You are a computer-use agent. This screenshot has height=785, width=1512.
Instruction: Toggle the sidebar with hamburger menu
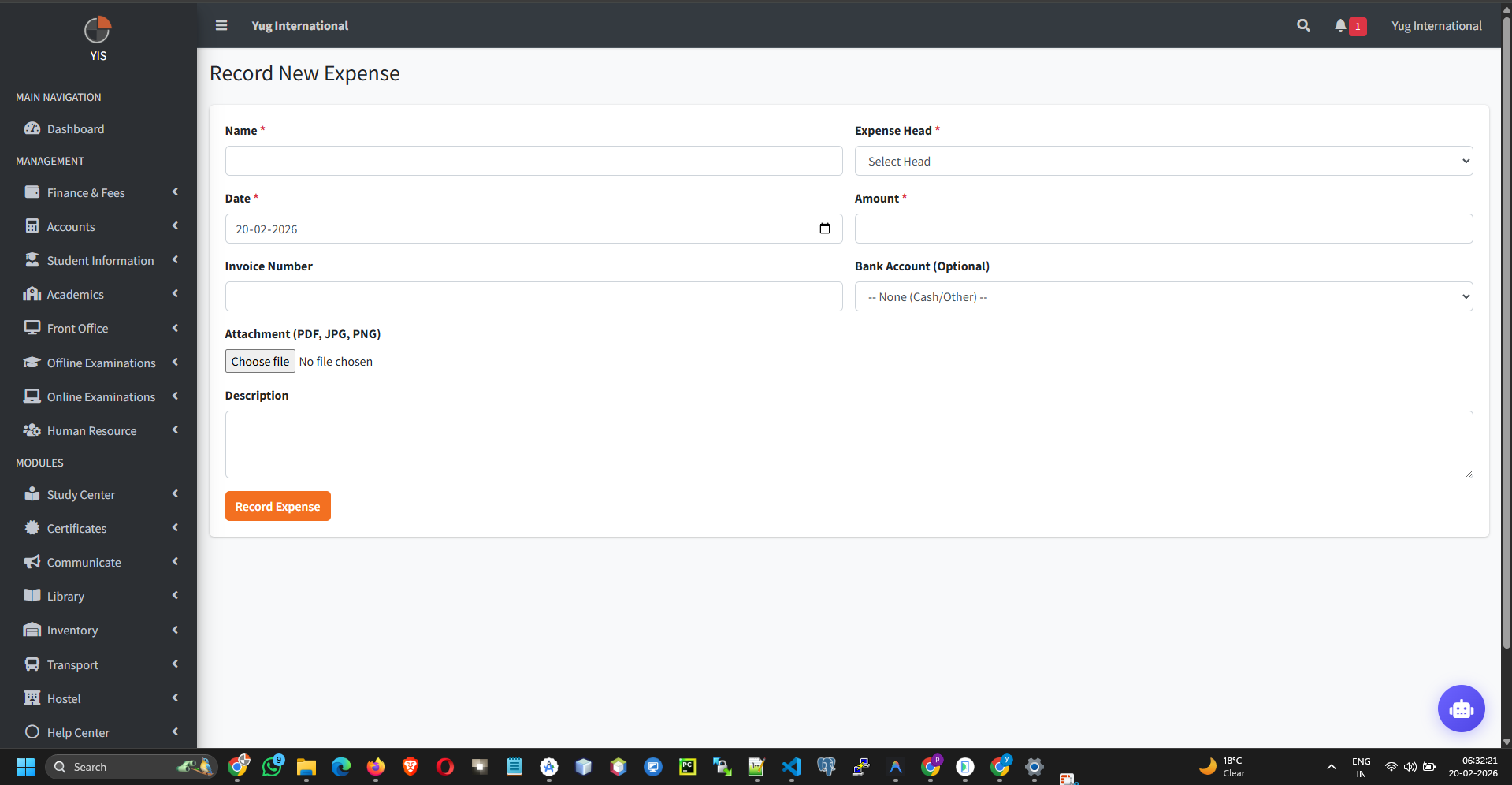pos(221,25)
